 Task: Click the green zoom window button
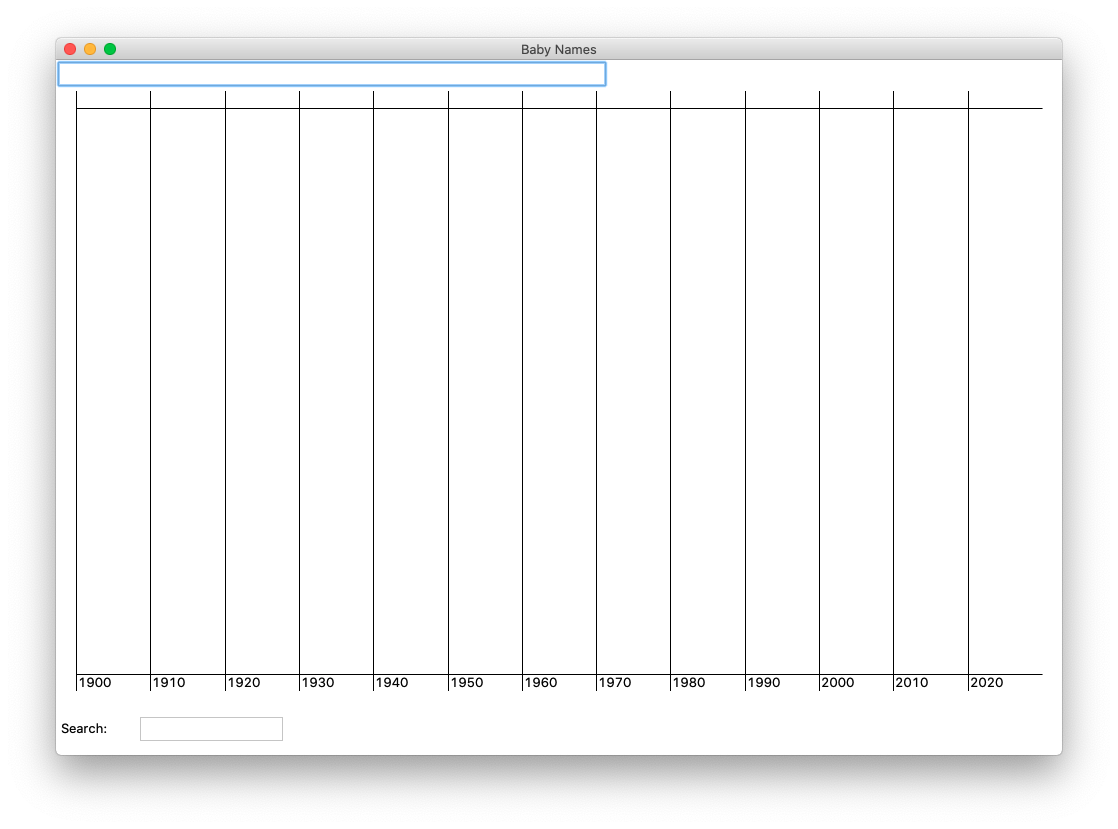110,47
